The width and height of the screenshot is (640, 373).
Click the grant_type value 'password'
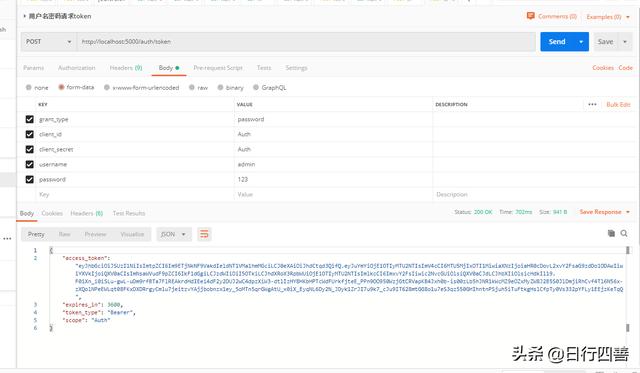[x=251, y=119]
